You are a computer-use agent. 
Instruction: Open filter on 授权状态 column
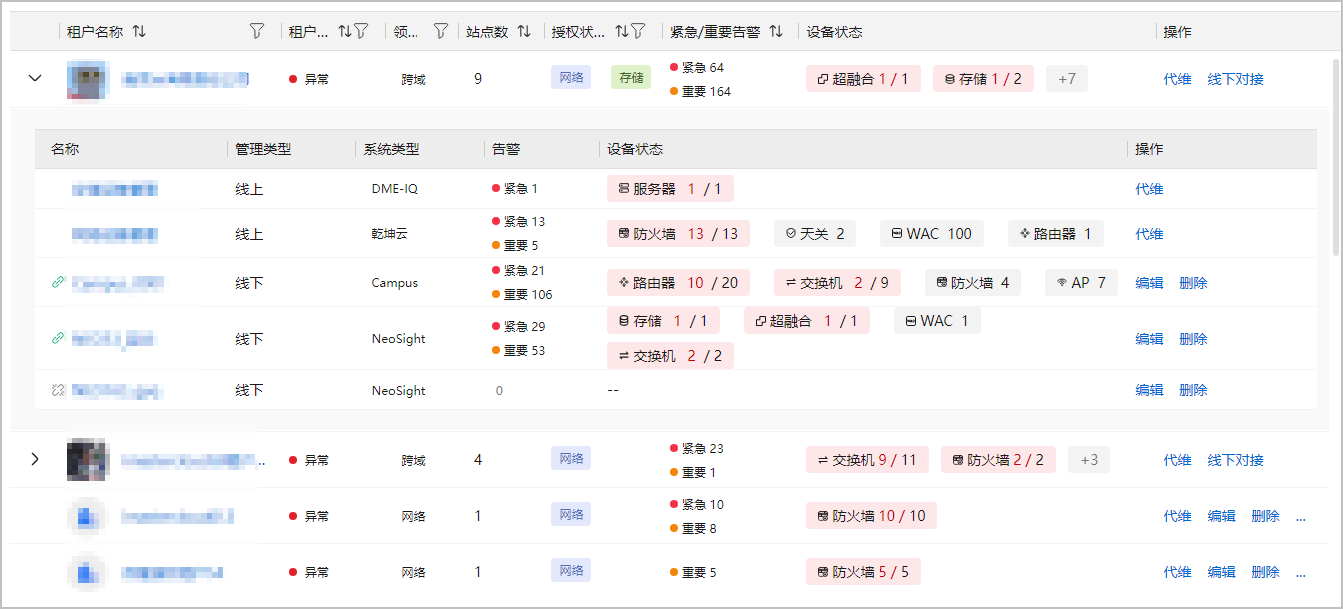[638, 32]
